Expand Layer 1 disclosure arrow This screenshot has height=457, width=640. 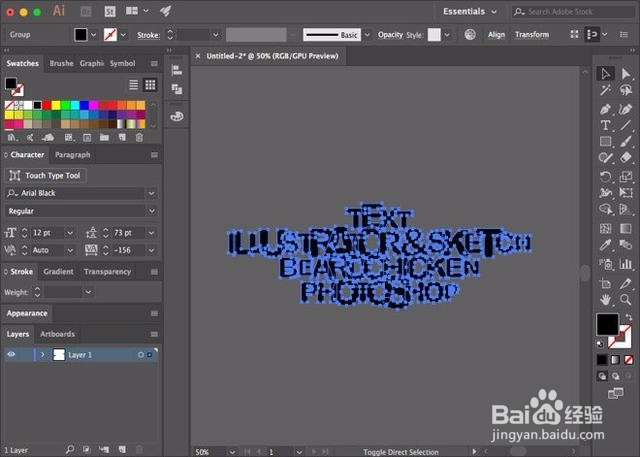click(x=42, y=355)
